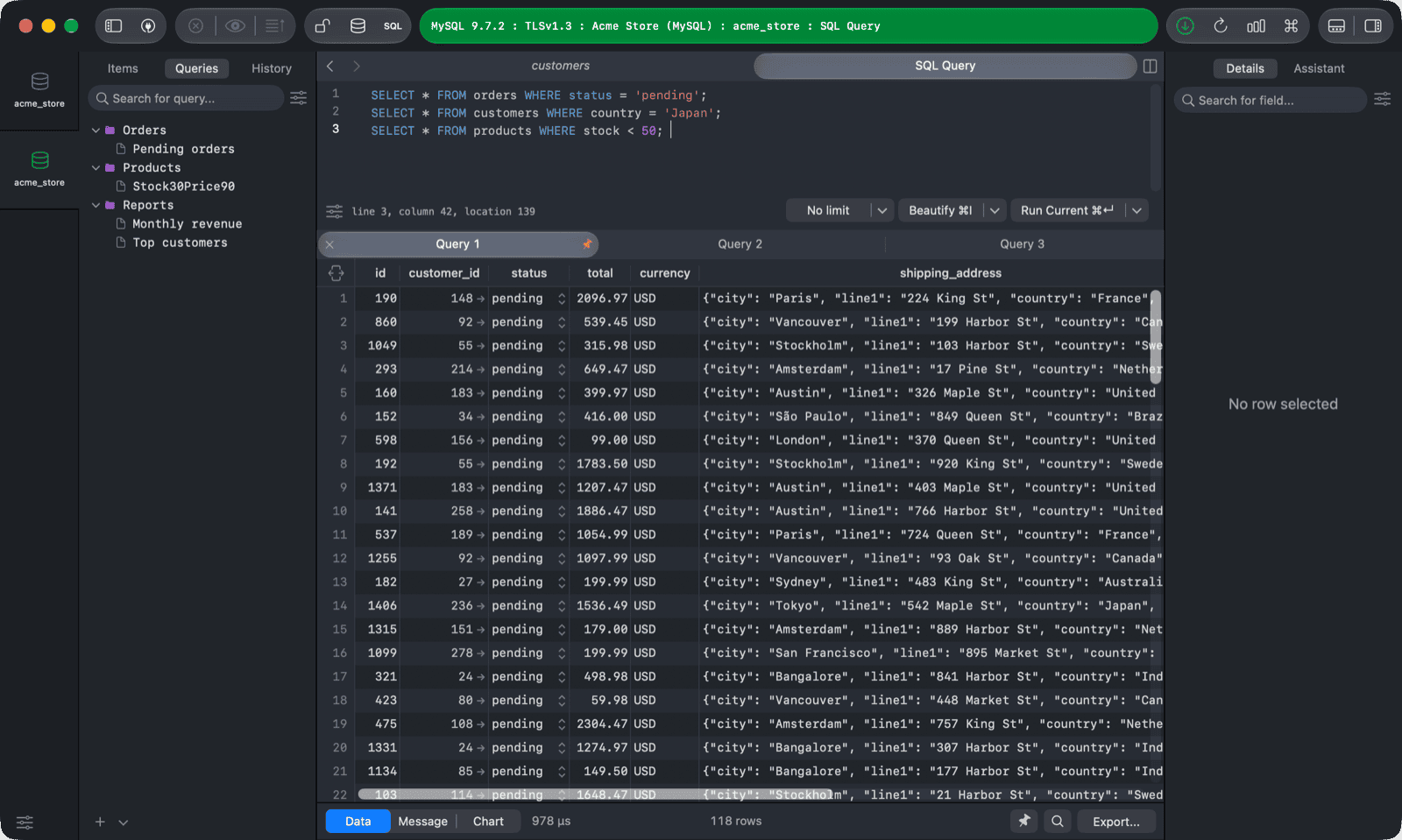Viewport: 1402px width, 840px height.
Task: Click the editor settings sliders icon
Action: 334,211
